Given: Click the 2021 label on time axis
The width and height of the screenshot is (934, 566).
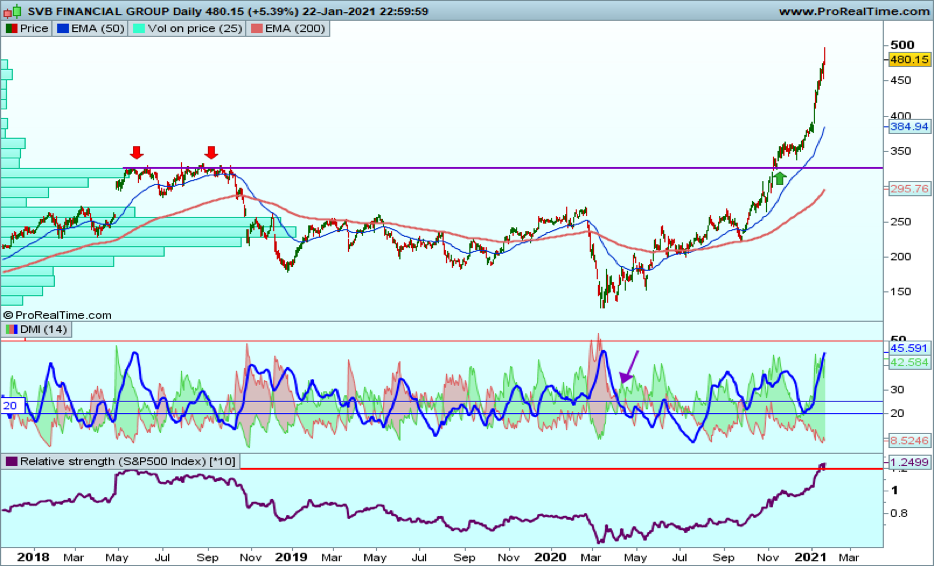Looking at the screenshot, I should (x=810, y=557).
